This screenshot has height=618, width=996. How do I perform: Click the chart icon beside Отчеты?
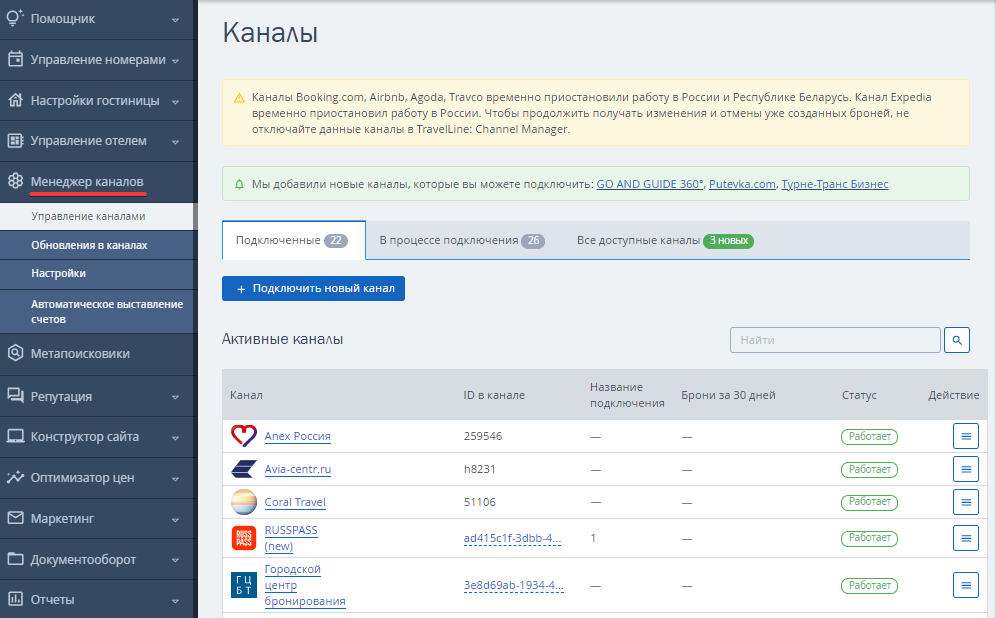click(x=15, y=599)
